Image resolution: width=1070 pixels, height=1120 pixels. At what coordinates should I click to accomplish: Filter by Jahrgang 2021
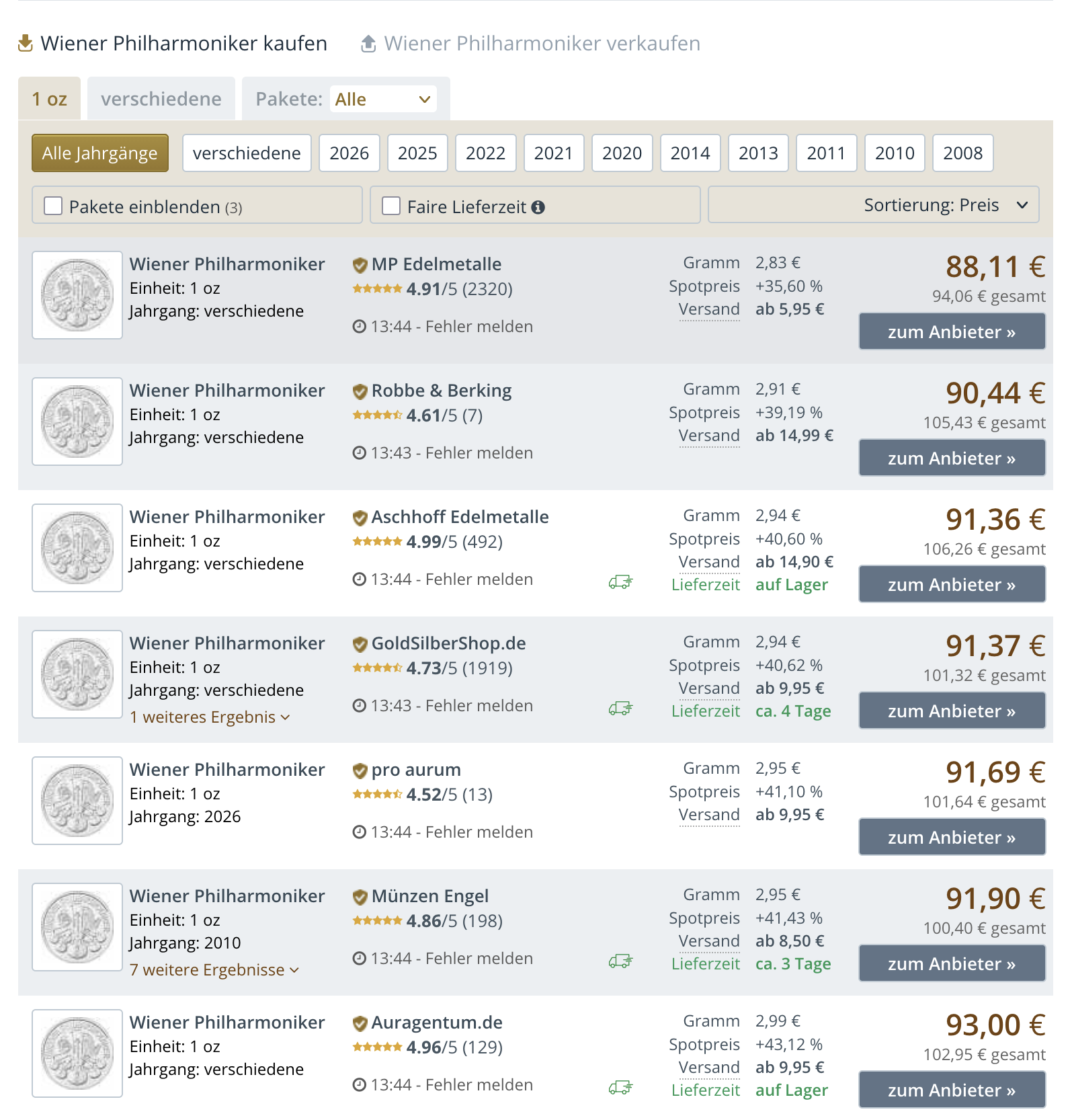coord(554,153)
